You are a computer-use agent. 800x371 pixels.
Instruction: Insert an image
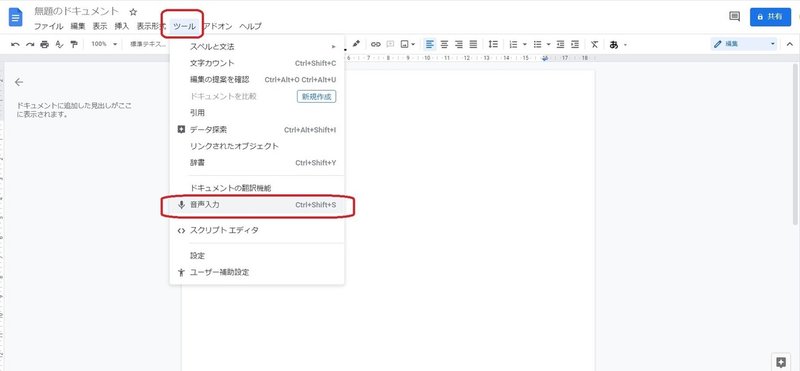[405, 44]
